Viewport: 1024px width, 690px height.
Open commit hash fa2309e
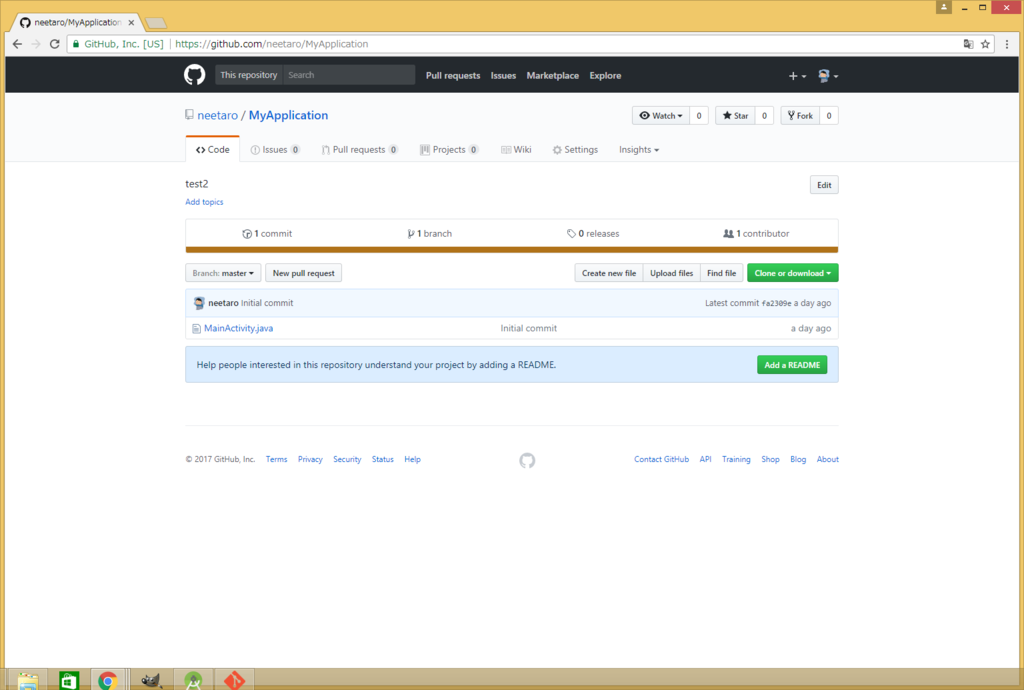(776, 304)
